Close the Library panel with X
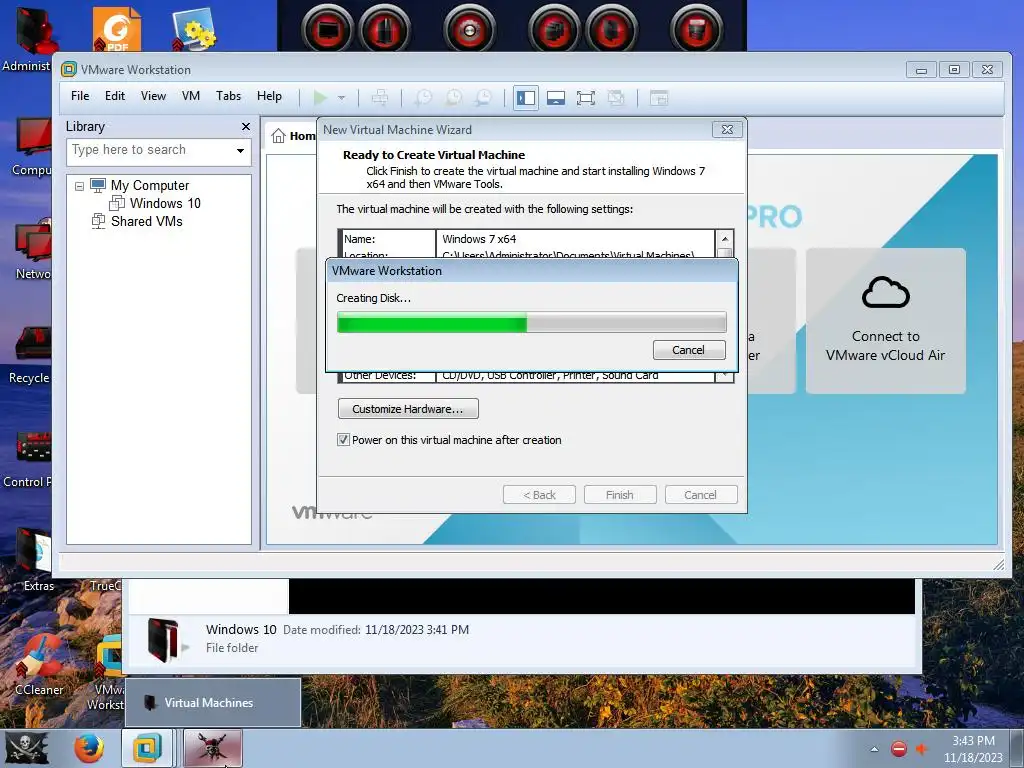This screenshot has width=1024, height=768. pos(246,127)
